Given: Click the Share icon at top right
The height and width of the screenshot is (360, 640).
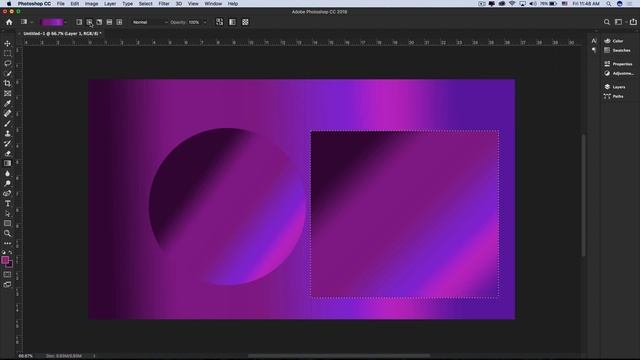Looking at the screenshot, I should [633, 22].
